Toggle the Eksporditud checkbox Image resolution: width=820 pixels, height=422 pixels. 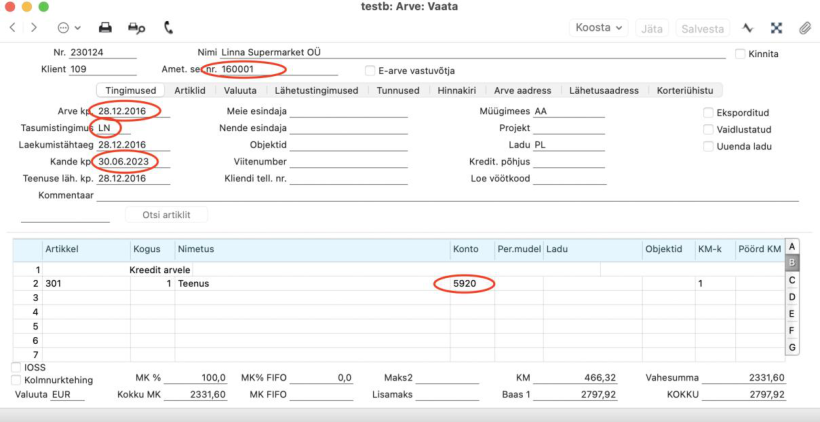pyautogui.click(x=708, y=112)
